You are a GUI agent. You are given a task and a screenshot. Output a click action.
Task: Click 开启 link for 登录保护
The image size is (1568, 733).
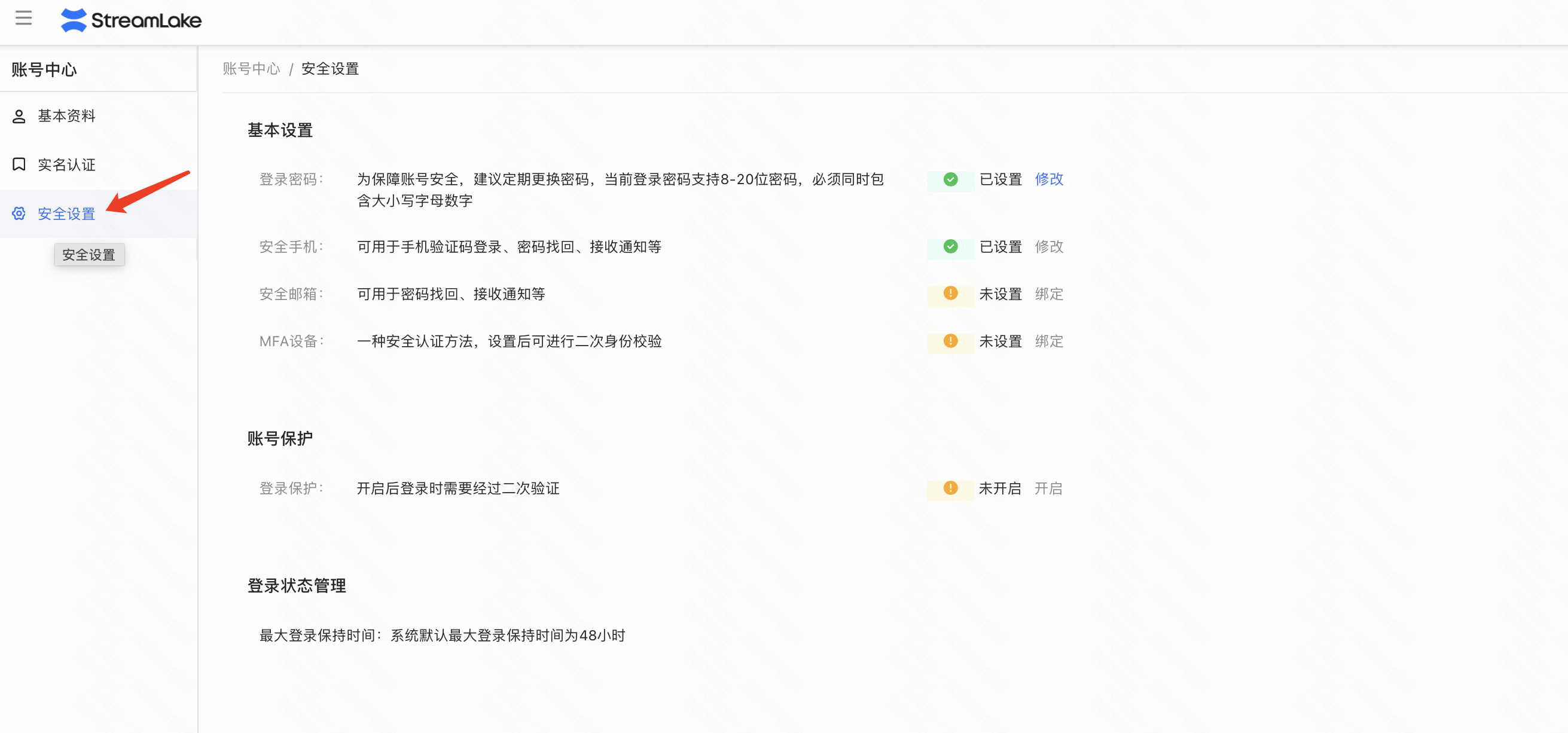[1048, 488]
